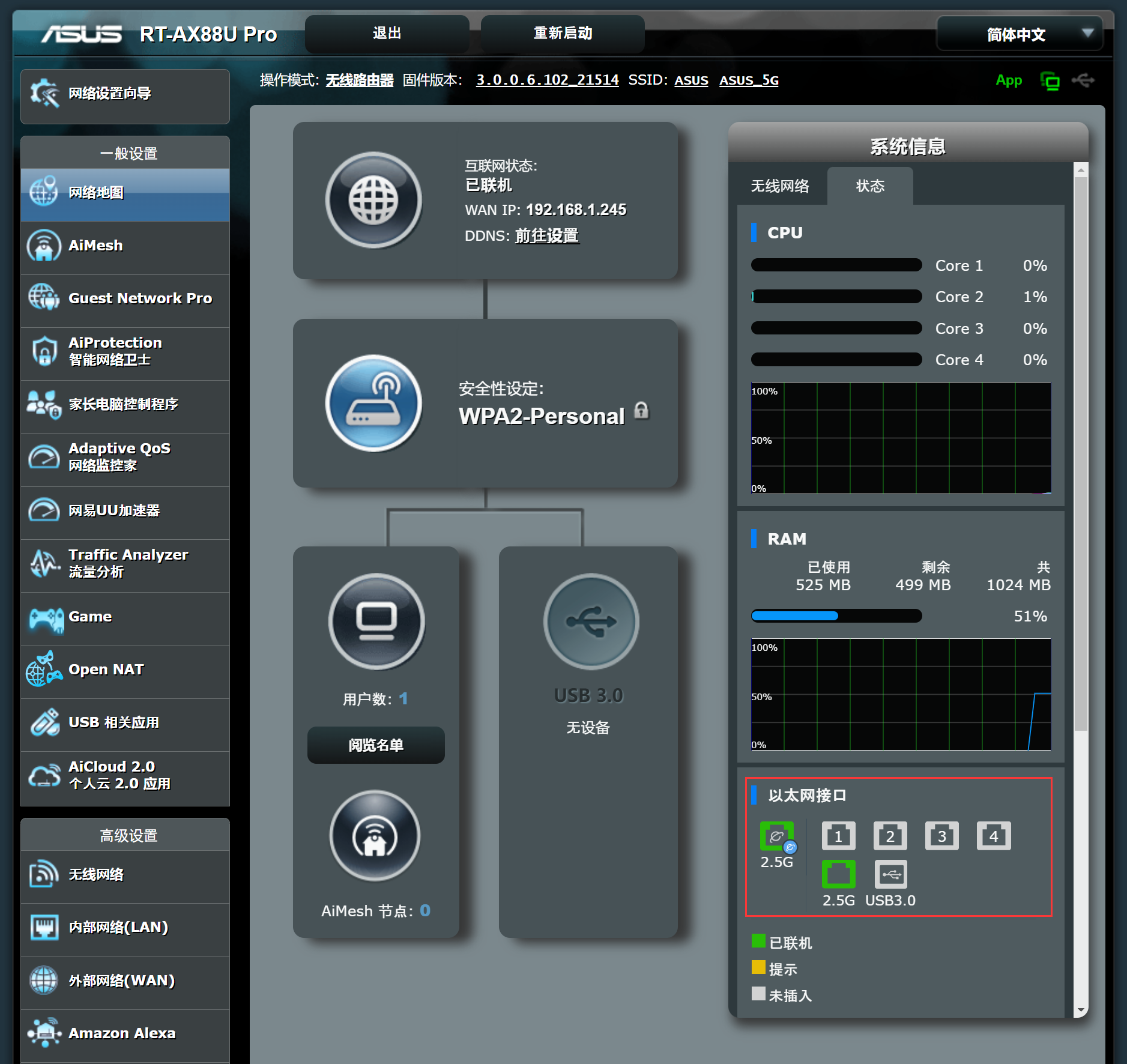
Task: Open the AiMesh sidebar item
Action: point(125,247)
